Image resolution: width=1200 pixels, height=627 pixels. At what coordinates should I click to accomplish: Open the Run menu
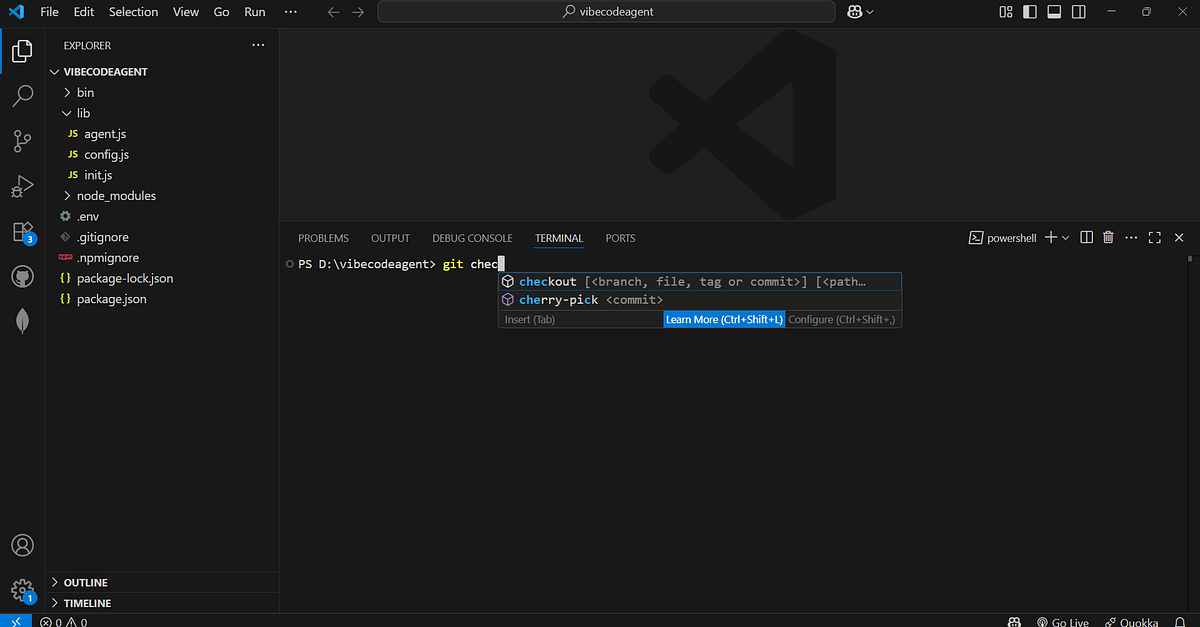coord(254,11)
